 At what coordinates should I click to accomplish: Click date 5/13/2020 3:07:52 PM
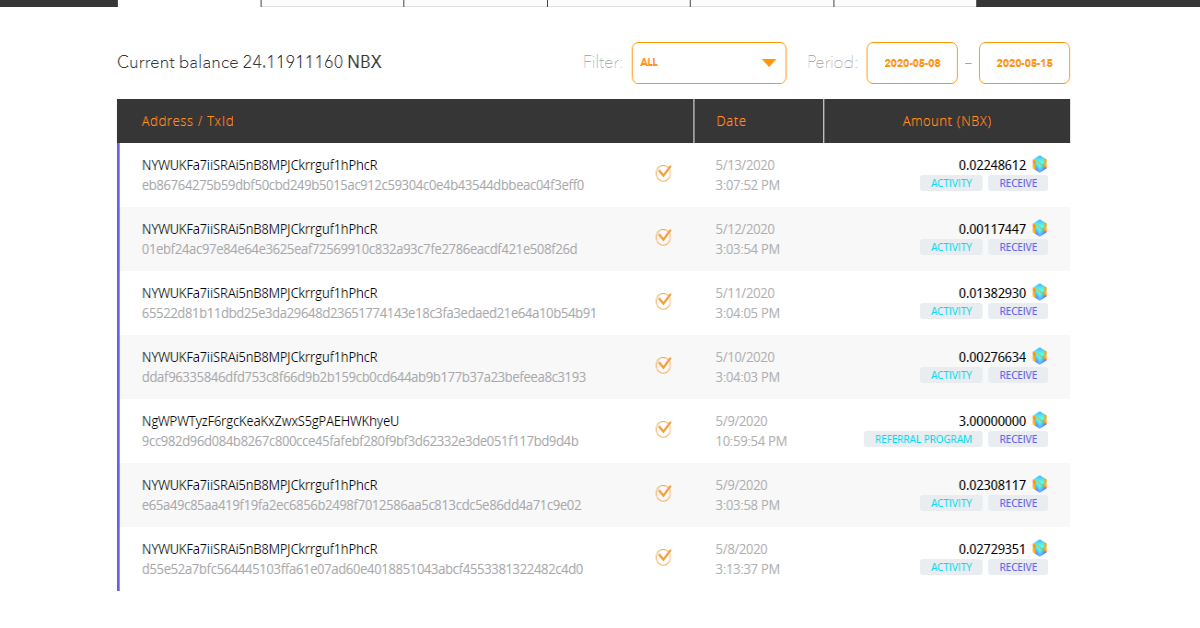click(x=748, y=175)
